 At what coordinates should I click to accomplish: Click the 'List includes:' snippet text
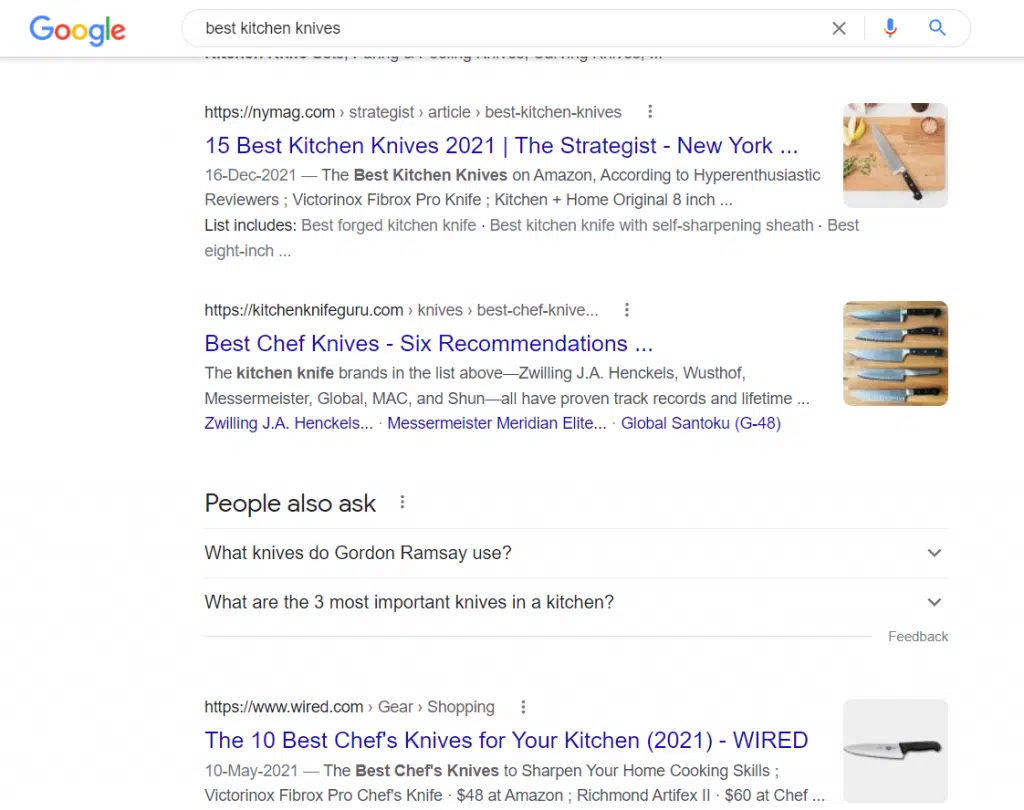pos(250,225)
